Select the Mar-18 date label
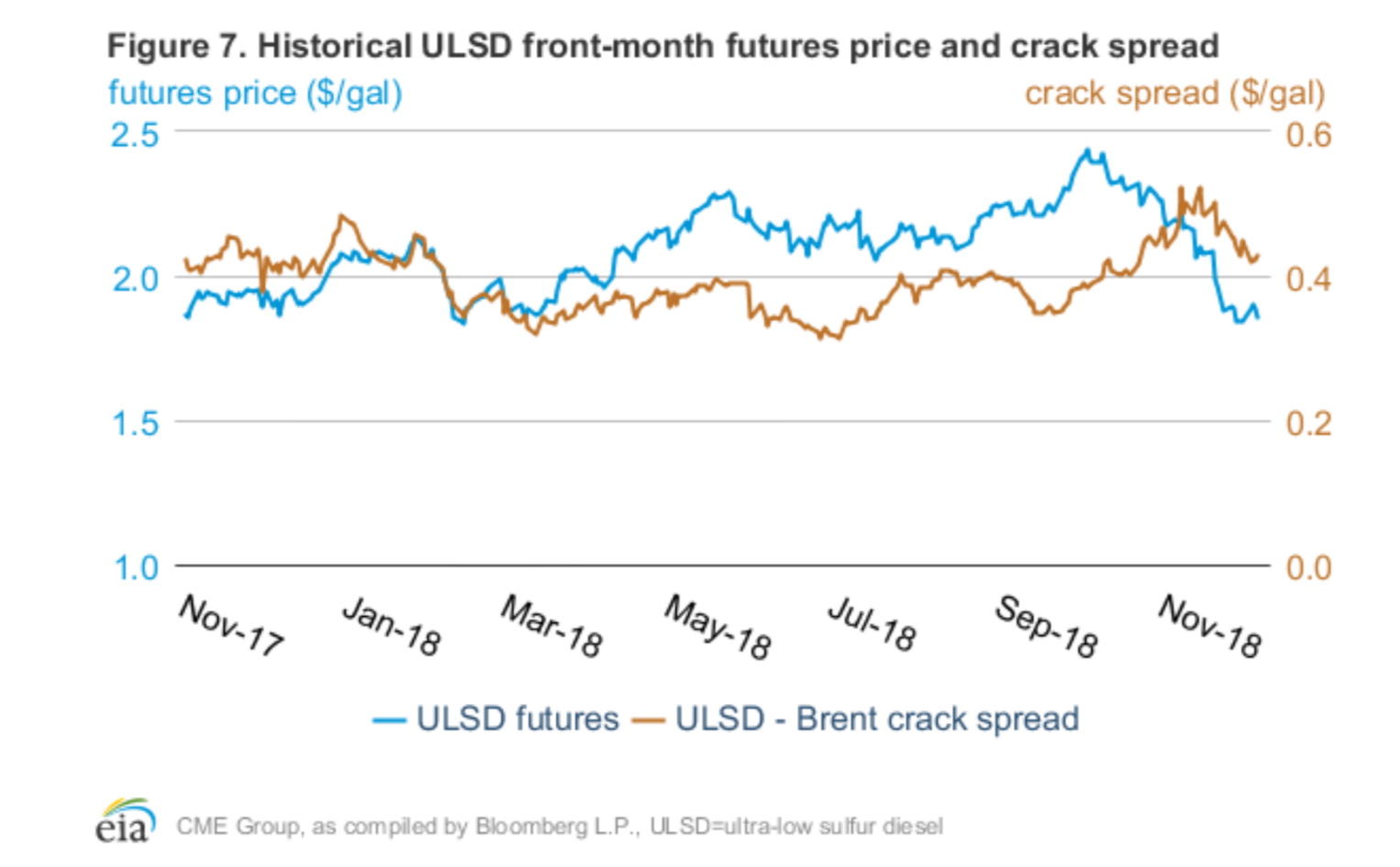Viewport: 1400px width, 867px height. coord(552,627)
